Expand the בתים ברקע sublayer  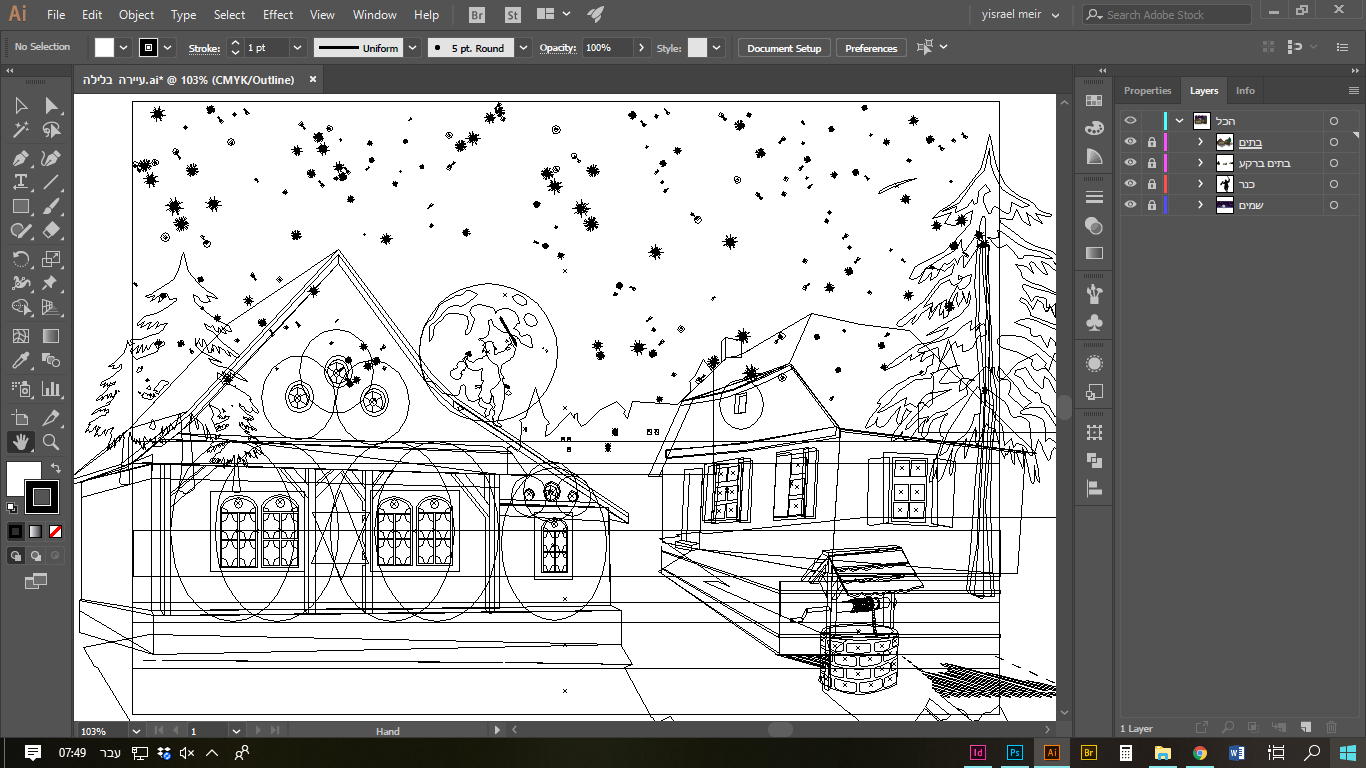pos(1201,163)
